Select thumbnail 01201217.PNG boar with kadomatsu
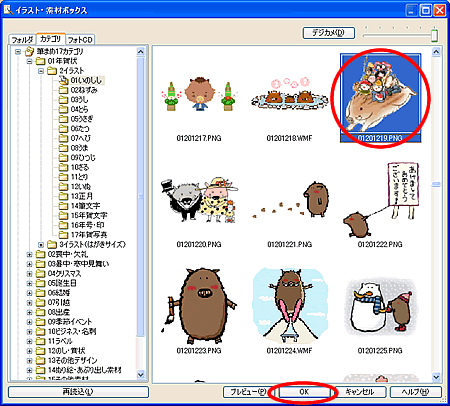Screen dimensions: 450x406 pyautogui.click(x=199, y=96)
